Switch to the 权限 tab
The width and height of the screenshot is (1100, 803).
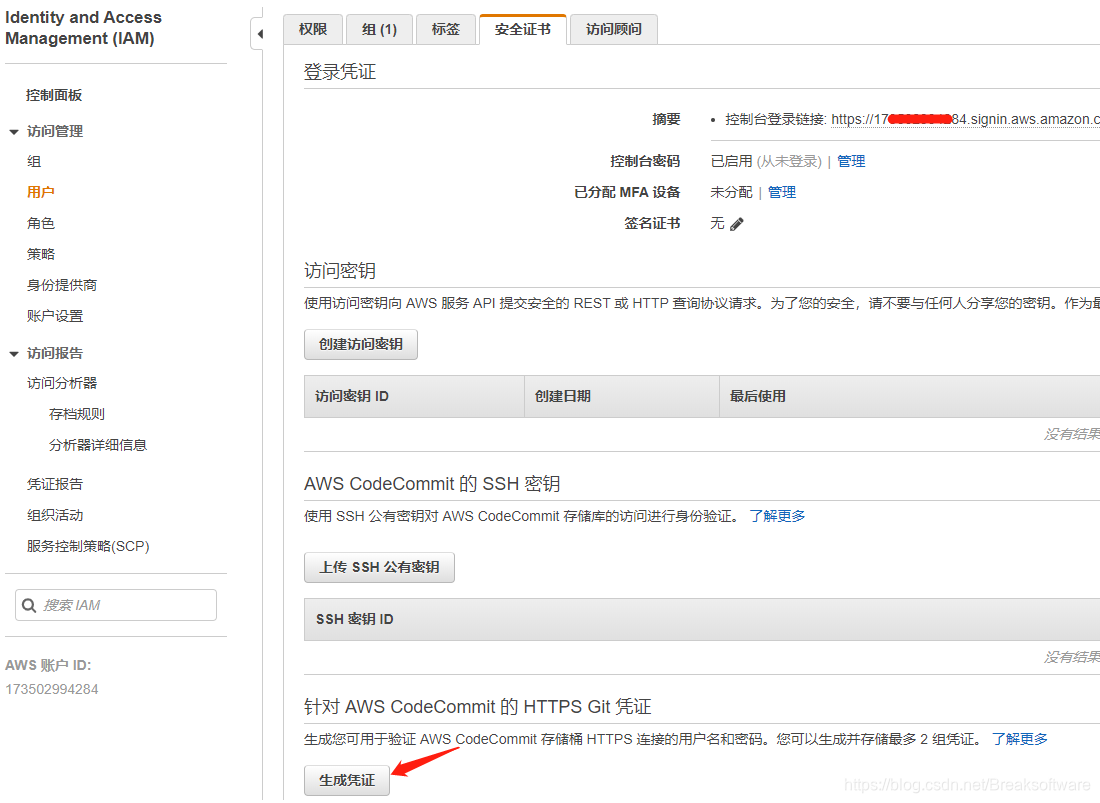tap(313, 29)
